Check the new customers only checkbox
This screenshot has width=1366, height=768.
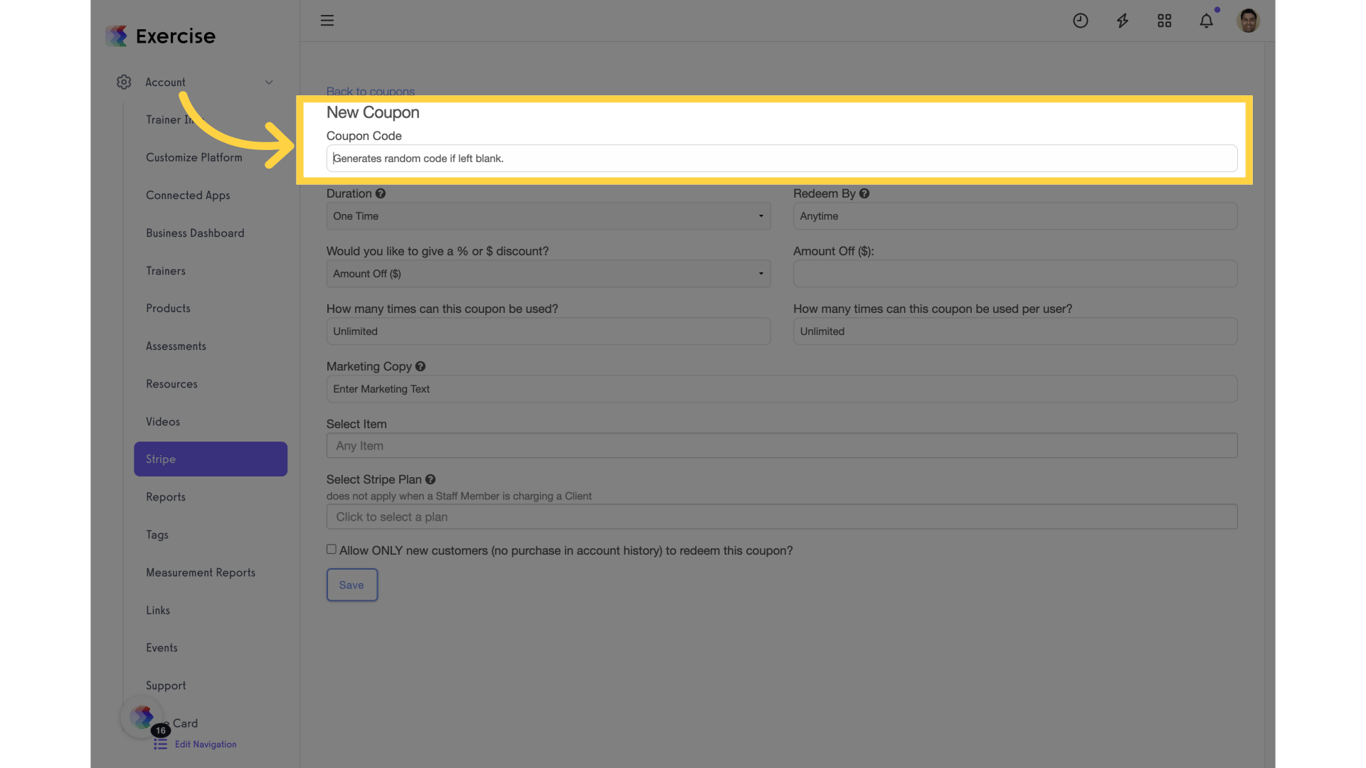click(x=331, y=549)
